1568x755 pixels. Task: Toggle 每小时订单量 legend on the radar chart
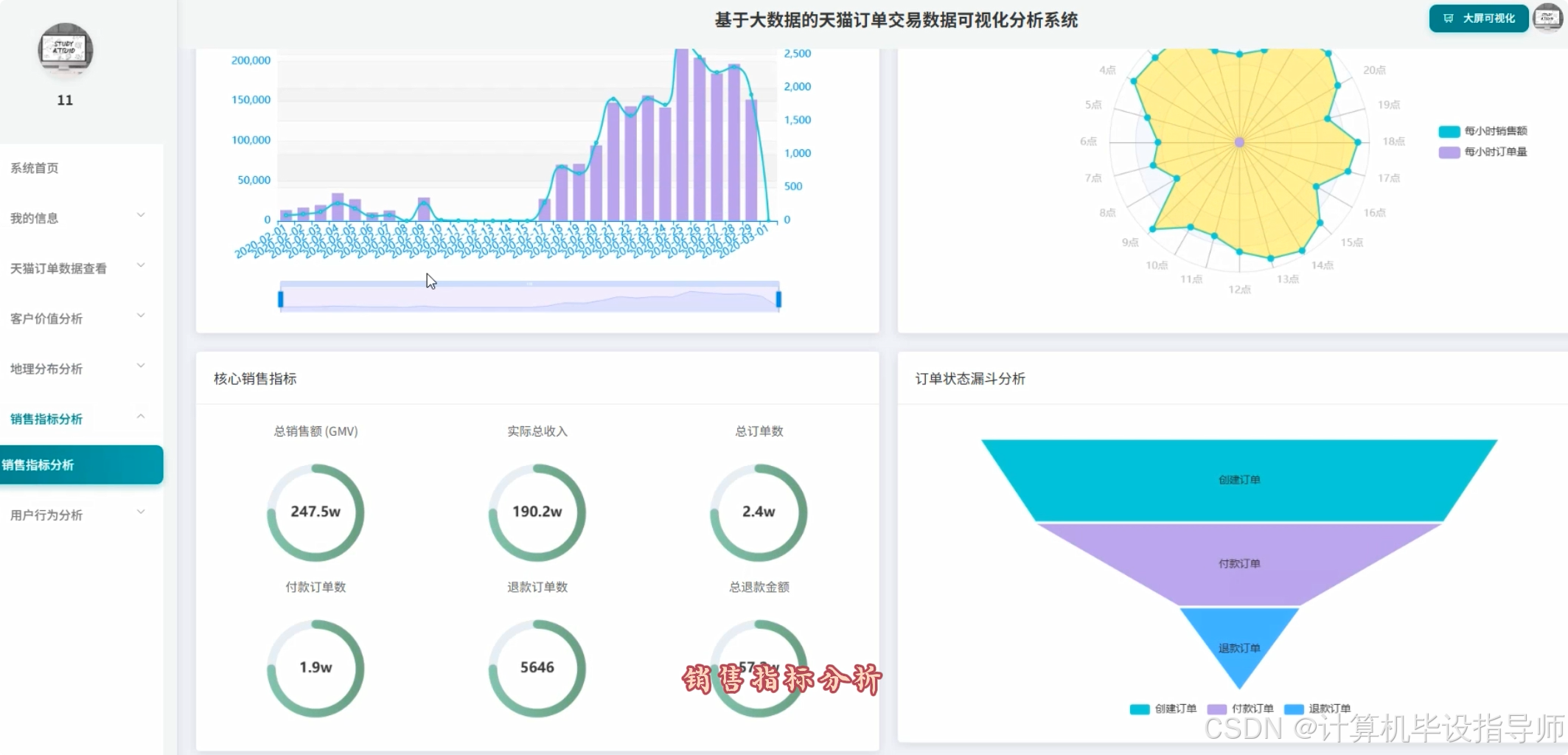[1482, 152]
